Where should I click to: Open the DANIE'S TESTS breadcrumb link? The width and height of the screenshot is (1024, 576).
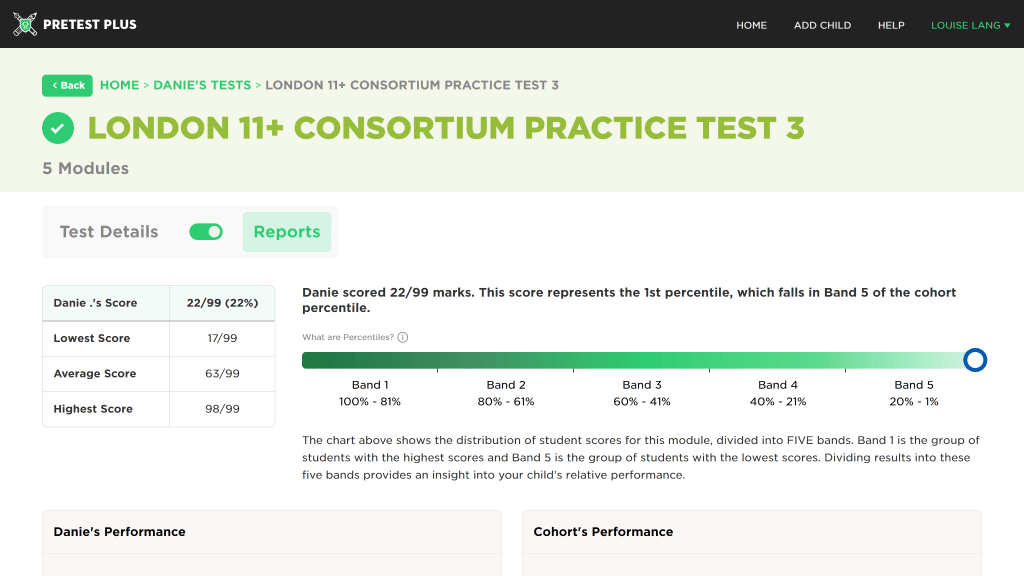pyautogui.click(x=202, y=85)
